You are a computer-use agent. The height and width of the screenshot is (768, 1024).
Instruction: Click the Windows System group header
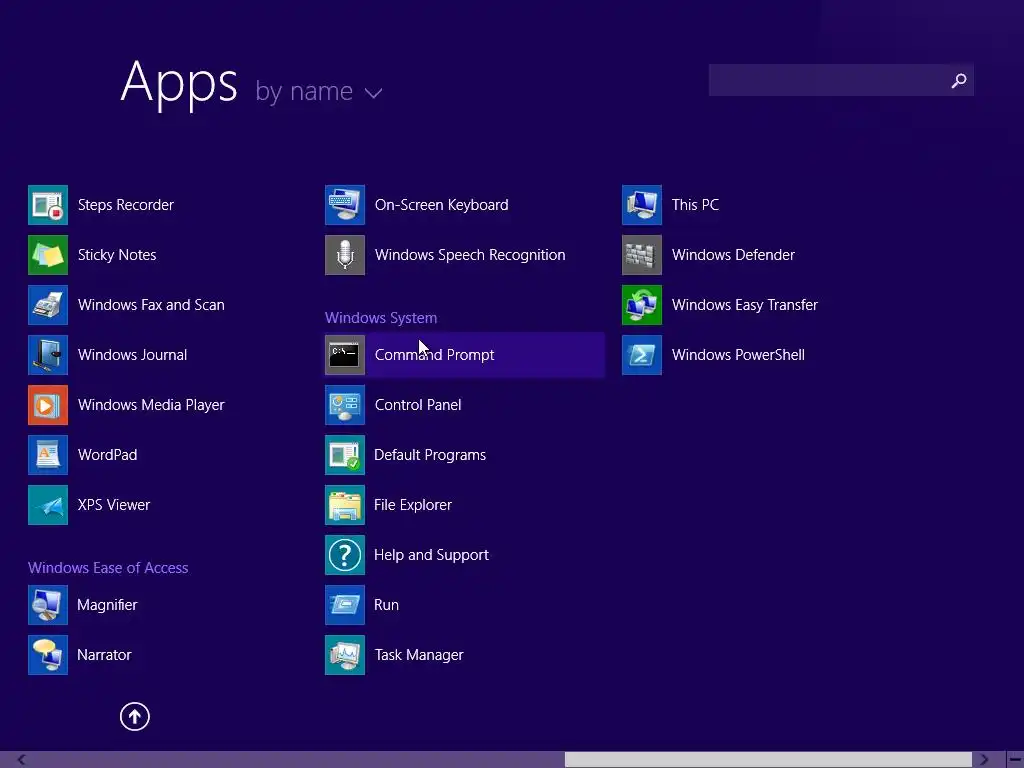[x=381, y=317]
